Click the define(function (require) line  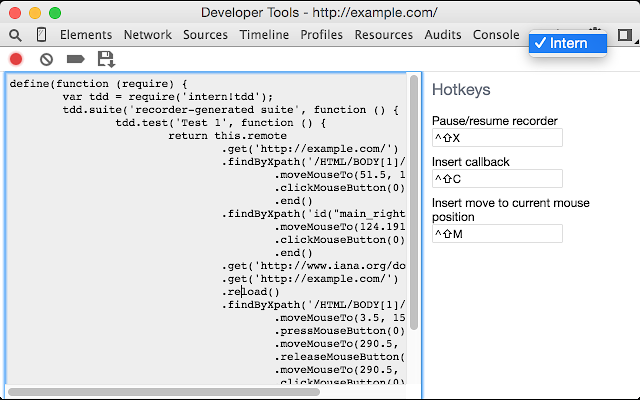(x=98, y=84)
